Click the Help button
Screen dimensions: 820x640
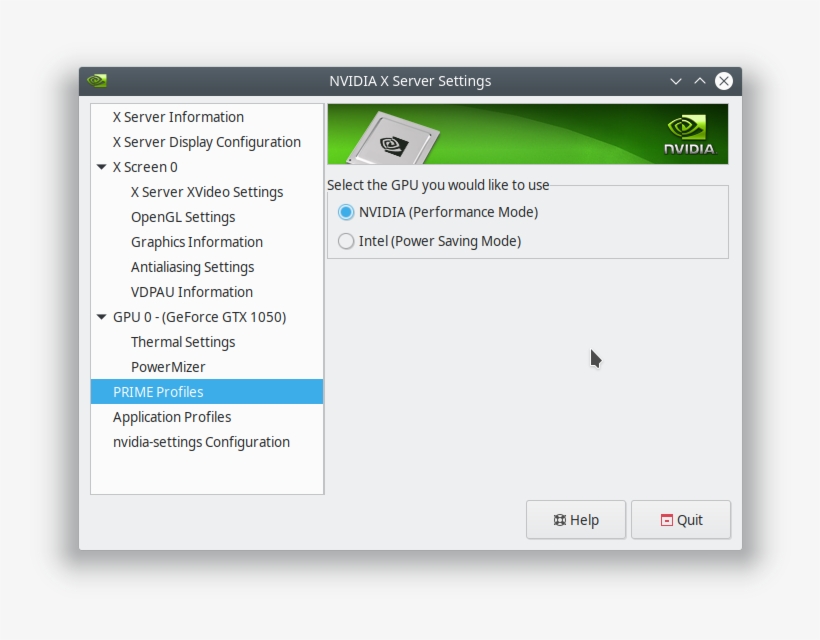tap(576, 519)
